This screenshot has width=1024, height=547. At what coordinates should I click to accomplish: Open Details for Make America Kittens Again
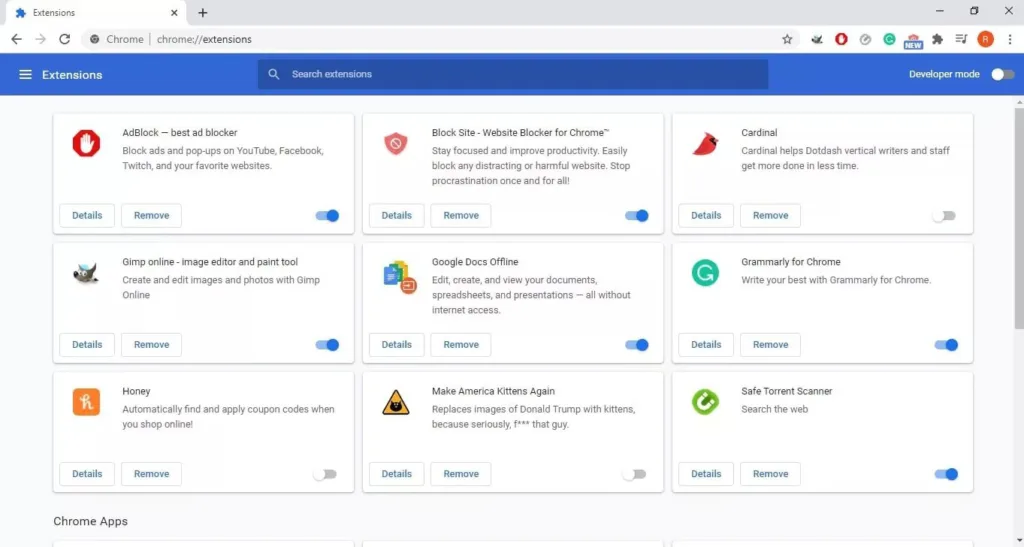point(396,474)
